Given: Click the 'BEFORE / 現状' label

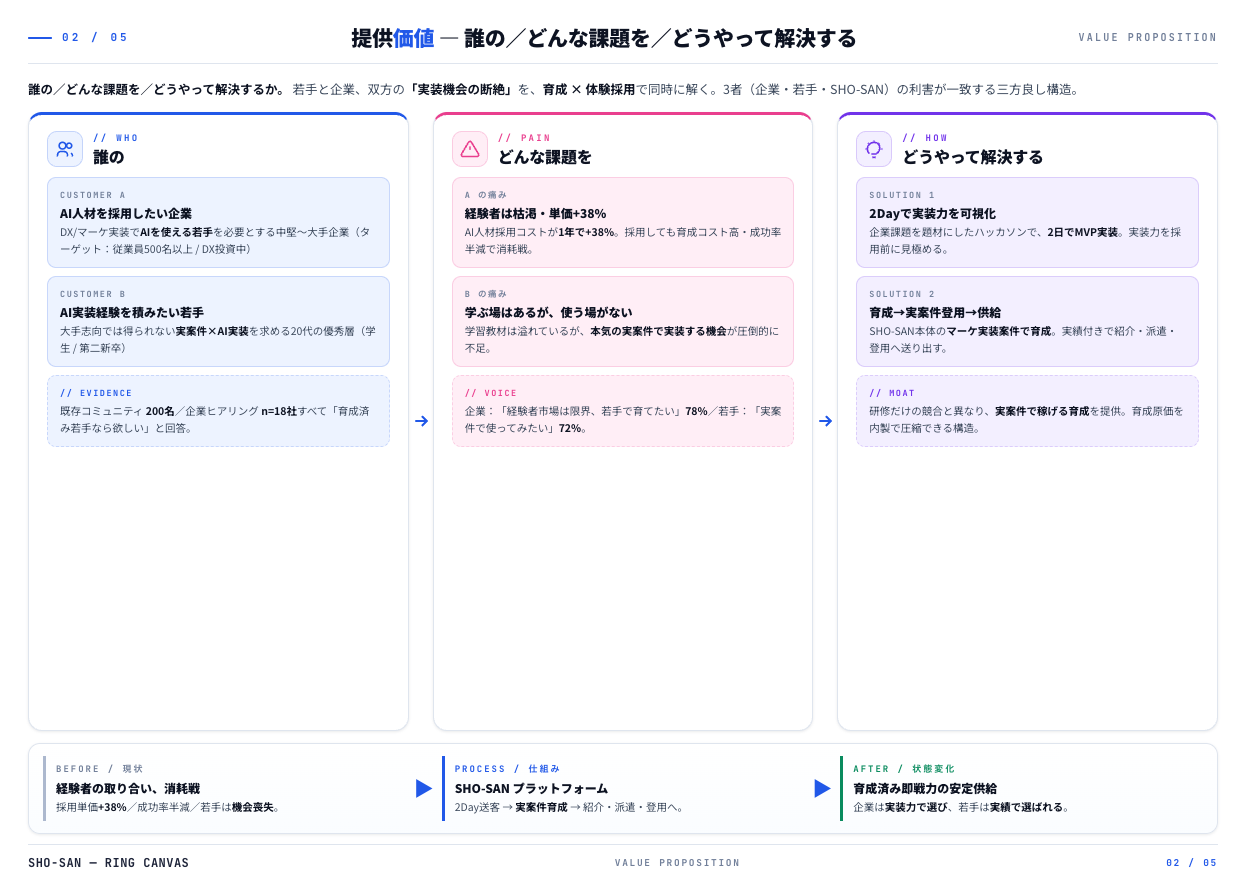Looking at the screenshot, I should coord(100,769).
